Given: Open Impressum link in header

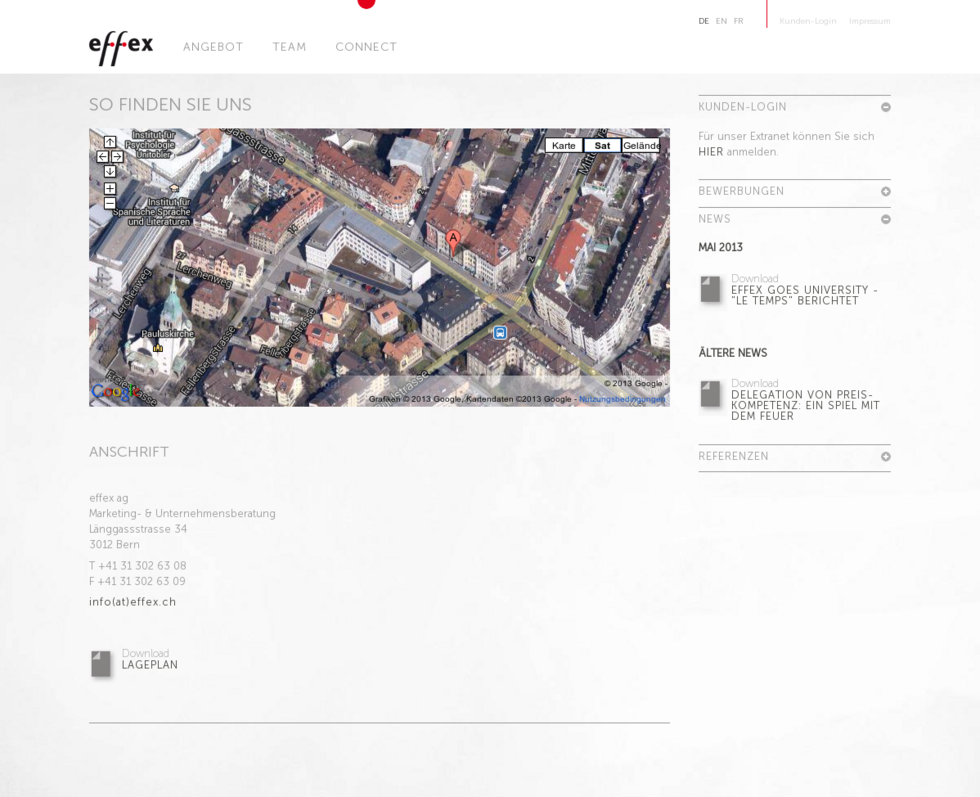Looking at the screenshot, I should point(869,21).
